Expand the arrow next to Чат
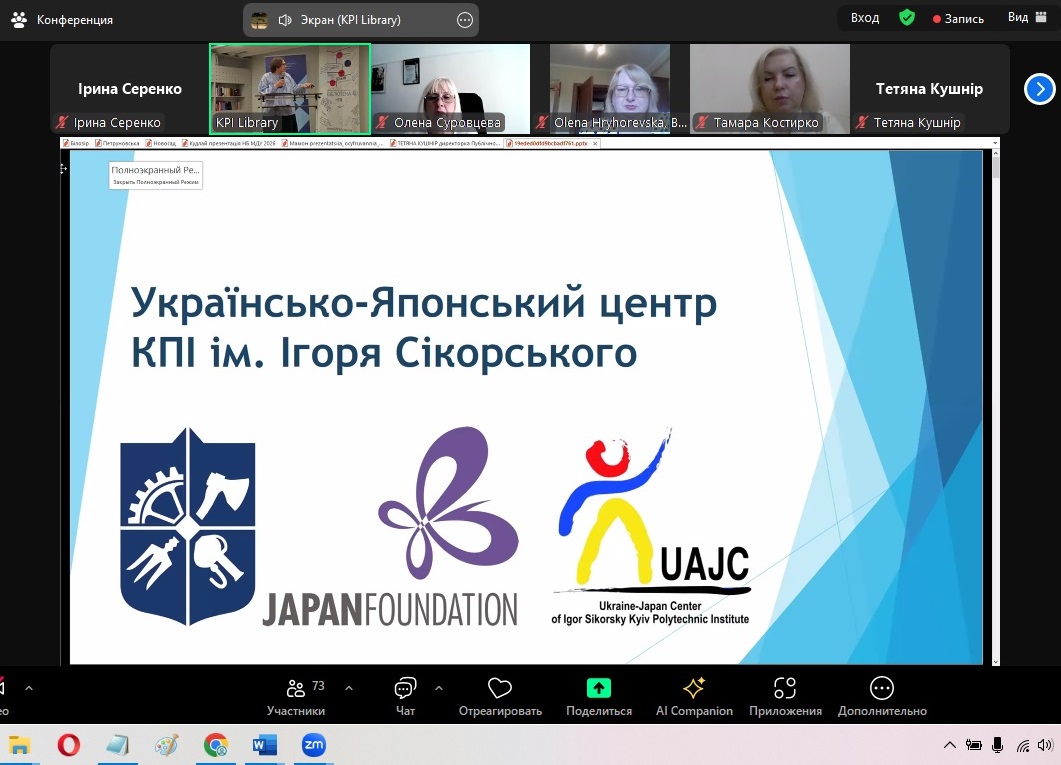The image size is (1061, 765). point(439,688)
